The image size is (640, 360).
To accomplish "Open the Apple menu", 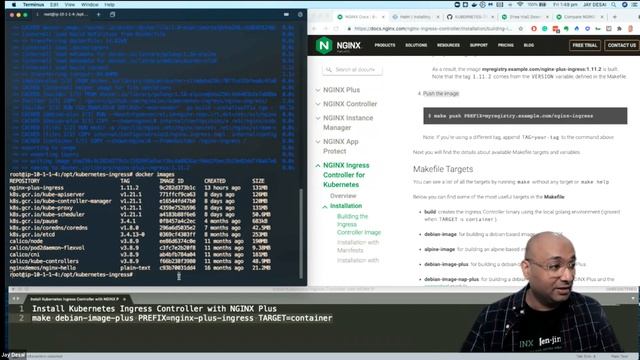I will point(14,4).
